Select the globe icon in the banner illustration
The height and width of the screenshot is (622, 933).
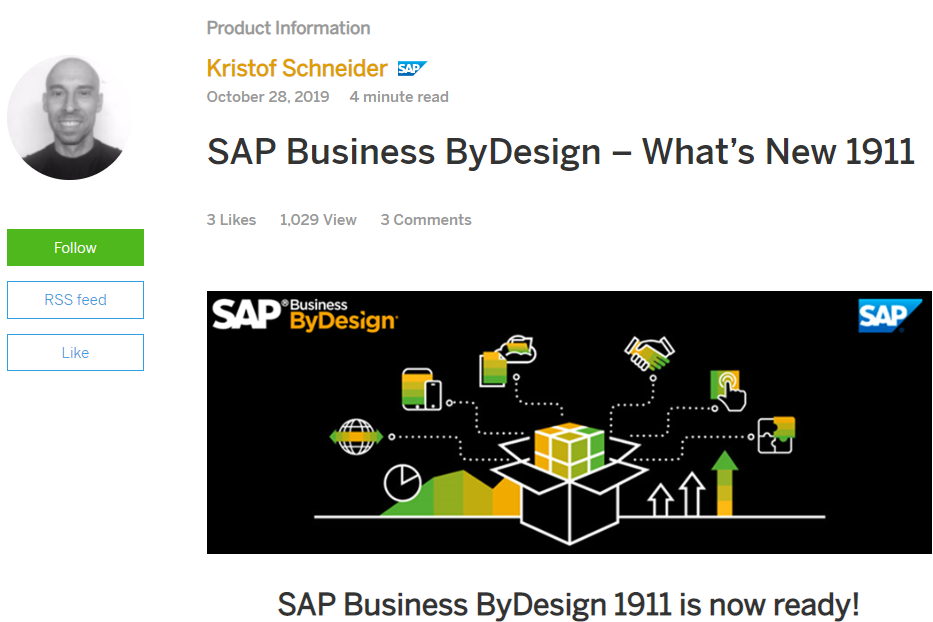pyautogui.click(x=357, y=437)
